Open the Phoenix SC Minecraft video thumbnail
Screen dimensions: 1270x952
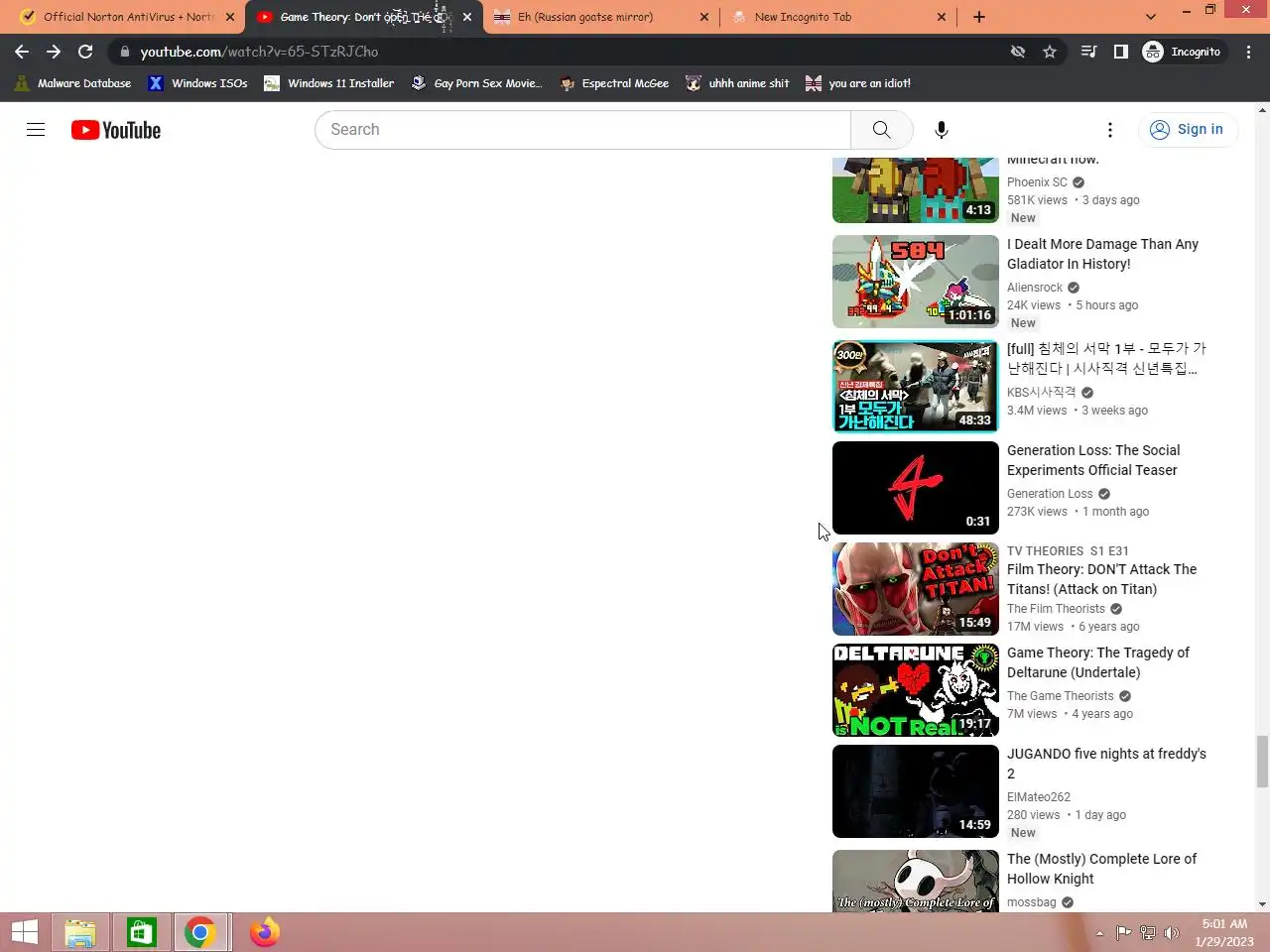click(916, 189)
